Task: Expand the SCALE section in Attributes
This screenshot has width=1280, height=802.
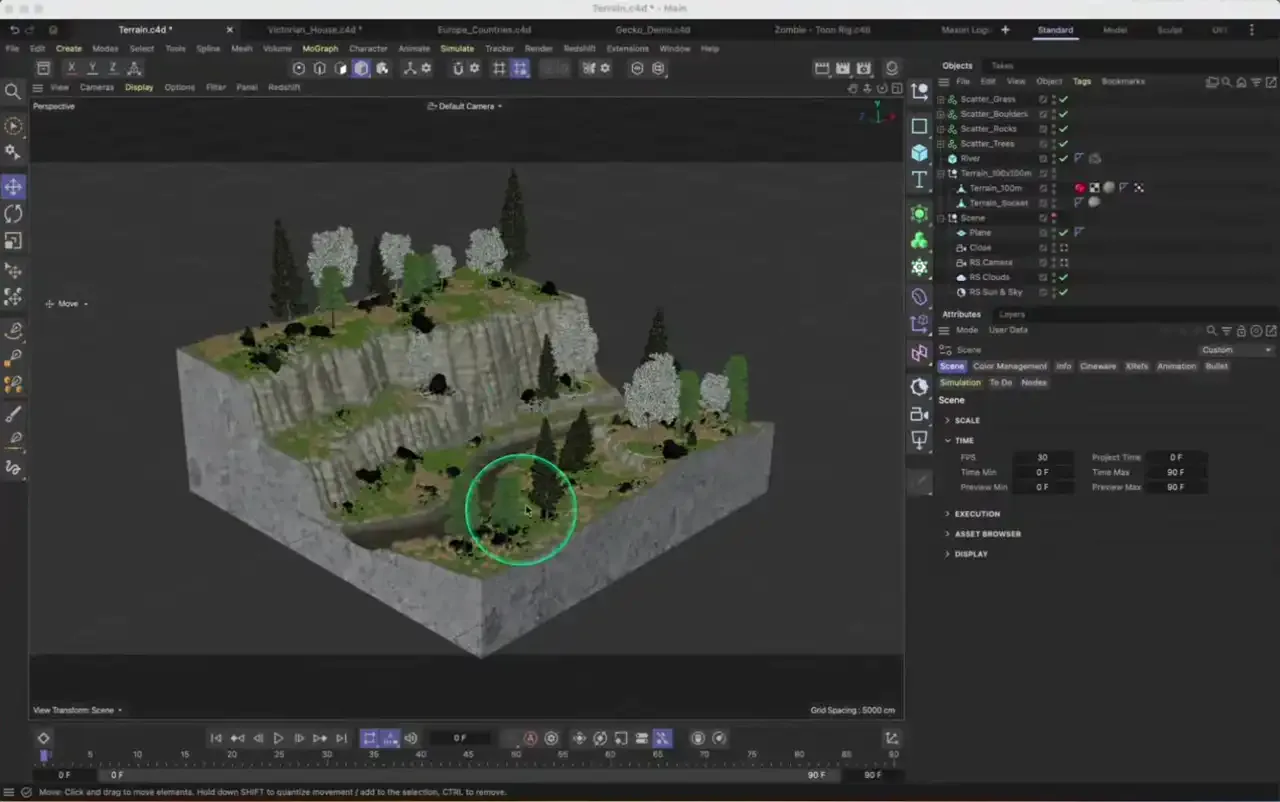Action: pos(963,420)
